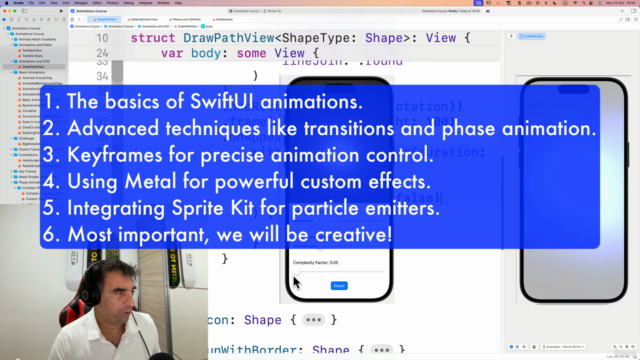Go forward with the editor forward arrow

[x=84, y=19]
